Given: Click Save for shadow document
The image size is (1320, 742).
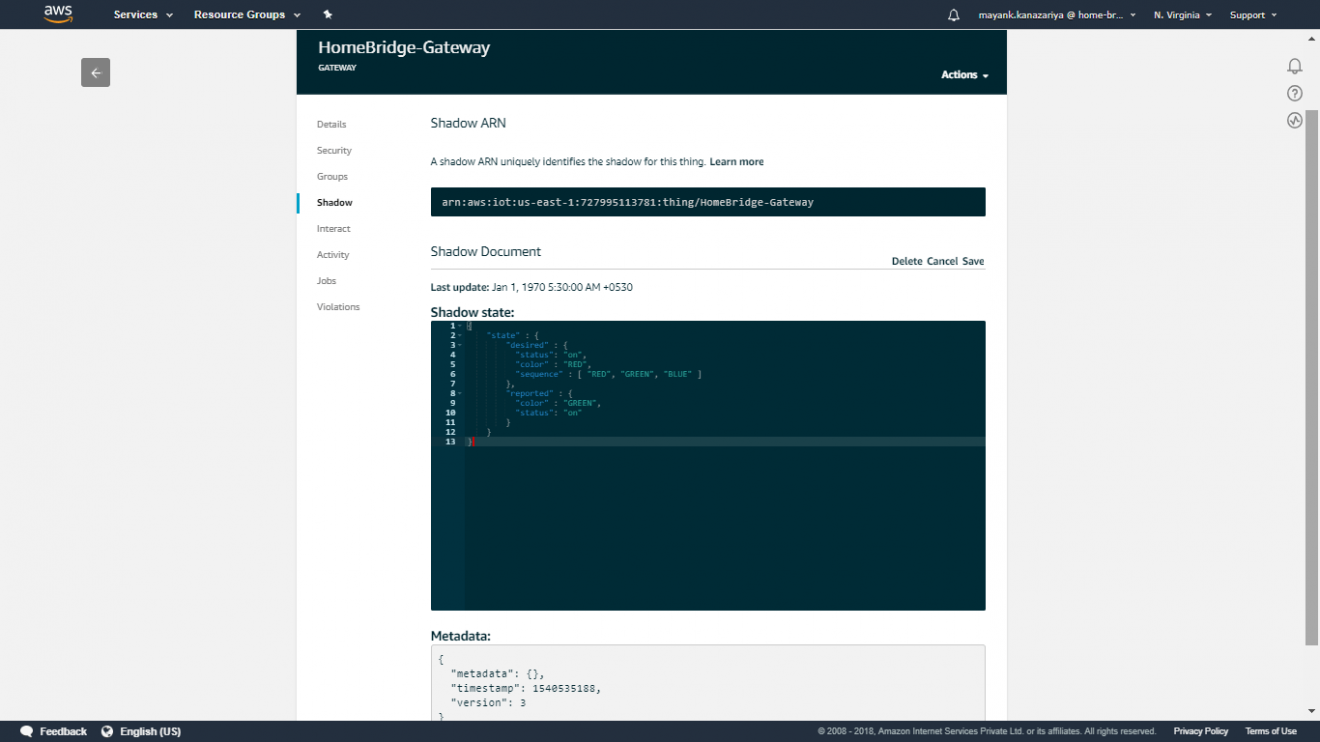Looking at the screenshot, I should coord(973,261).
